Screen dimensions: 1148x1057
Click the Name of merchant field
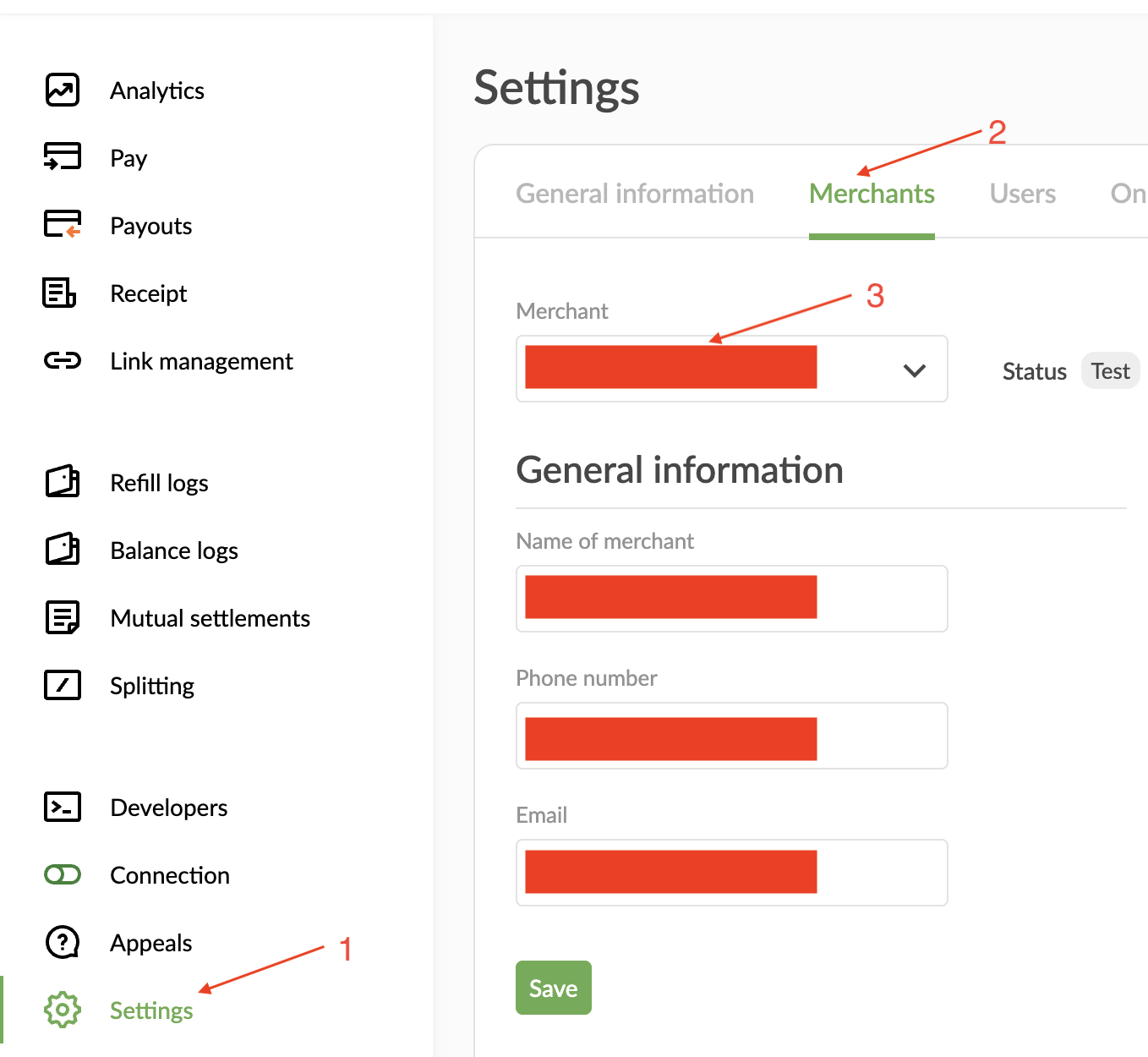tap(731, 599)
